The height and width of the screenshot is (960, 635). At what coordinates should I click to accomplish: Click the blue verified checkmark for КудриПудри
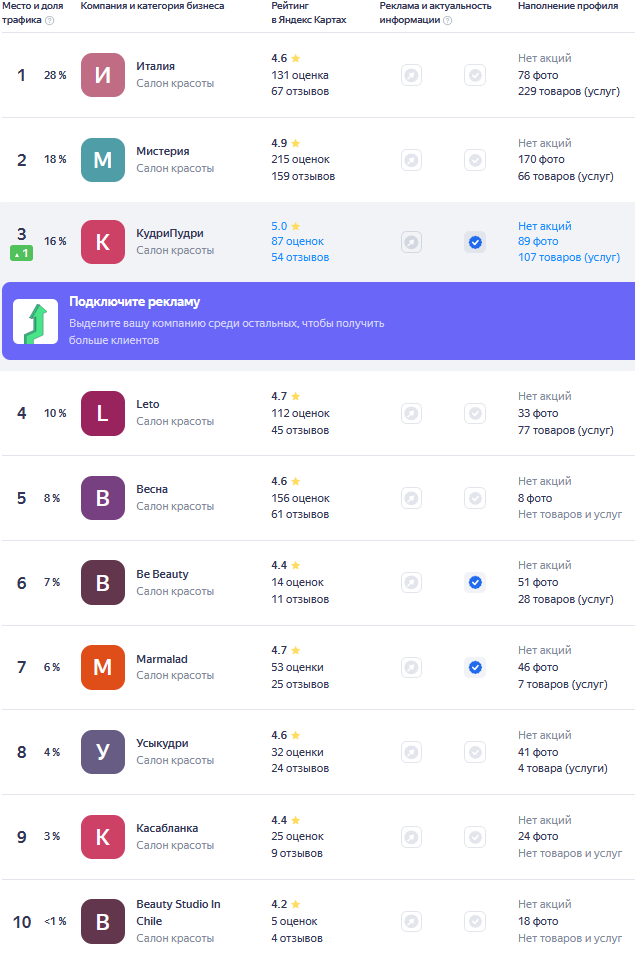click(475, 242)
